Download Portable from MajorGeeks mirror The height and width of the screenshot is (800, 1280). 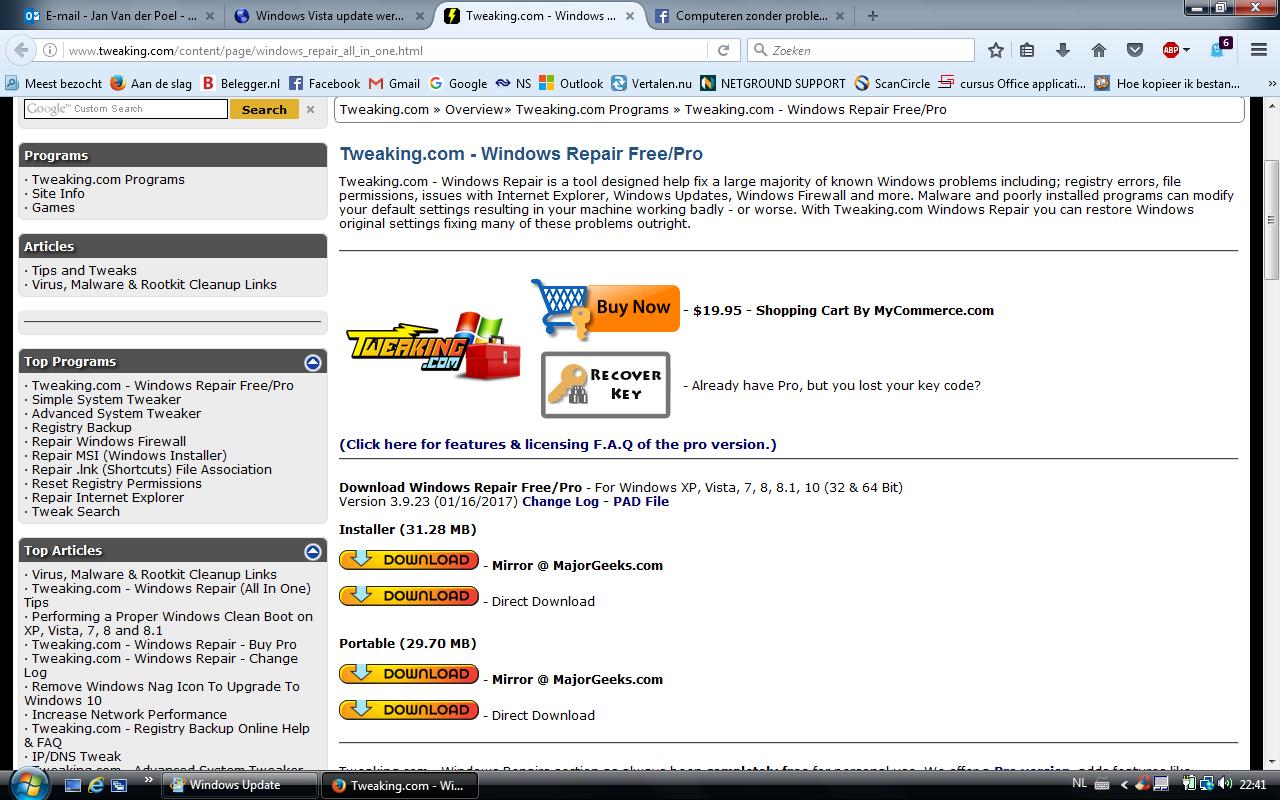click(409, 674)
